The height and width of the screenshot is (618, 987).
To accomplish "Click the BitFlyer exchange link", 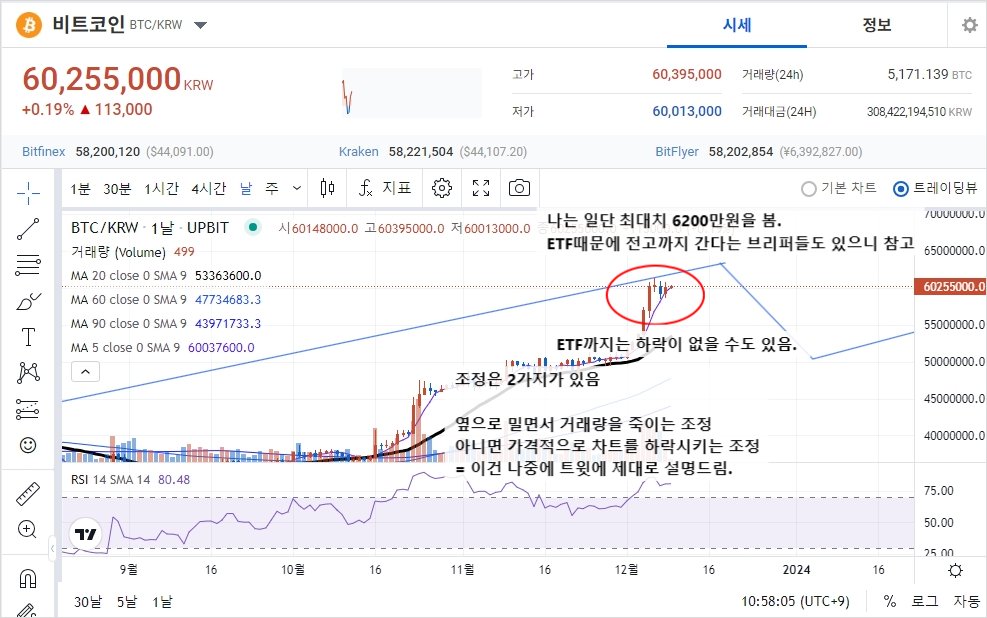I will [x=677, y=152].
